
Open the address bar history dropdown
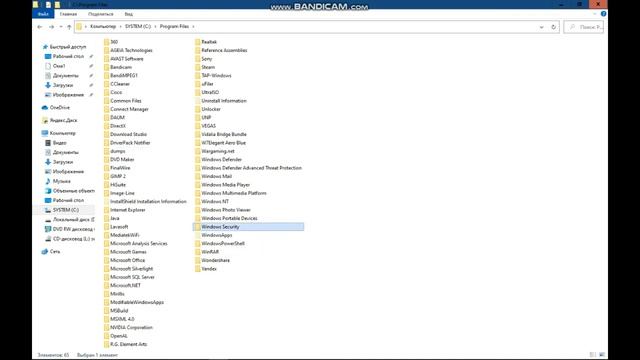[x=542, y=27]
